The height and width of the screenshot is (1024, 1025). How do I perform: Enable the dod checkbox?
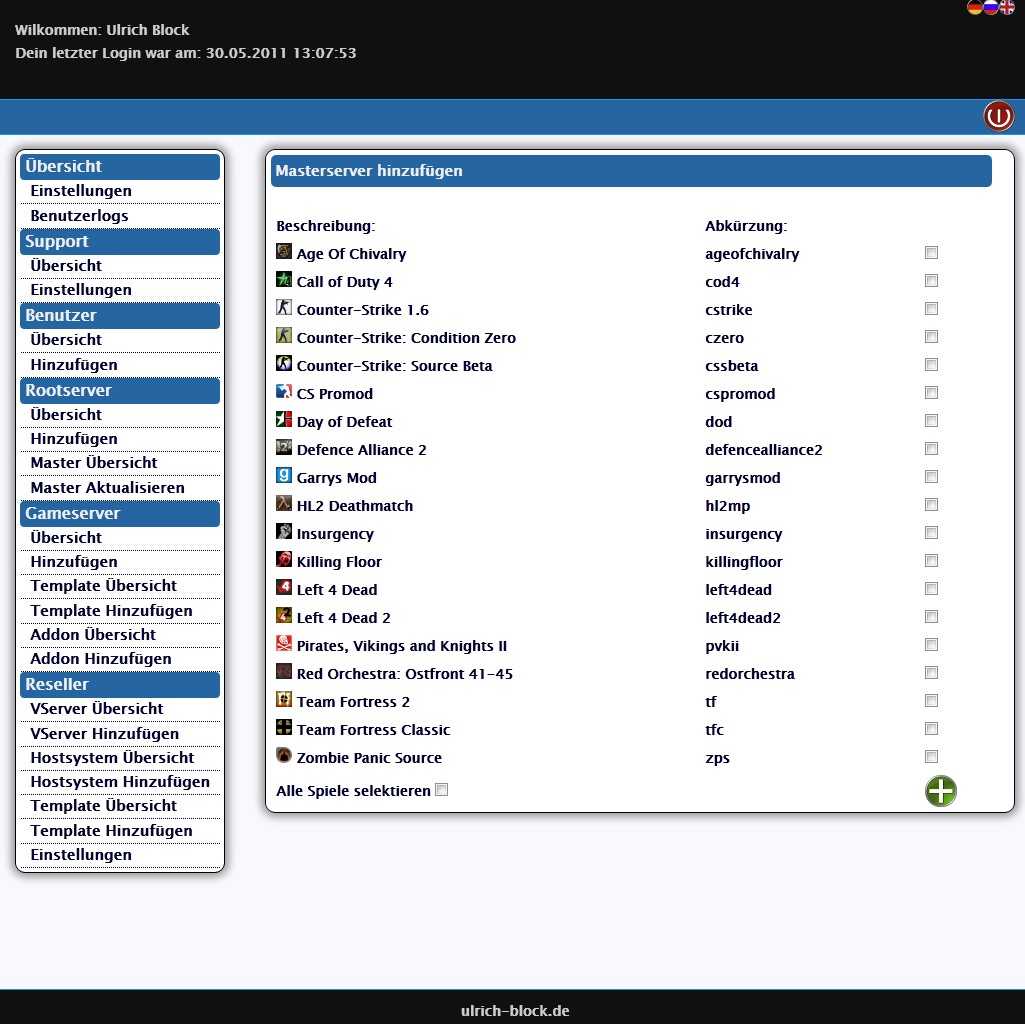tap(932, 420)
